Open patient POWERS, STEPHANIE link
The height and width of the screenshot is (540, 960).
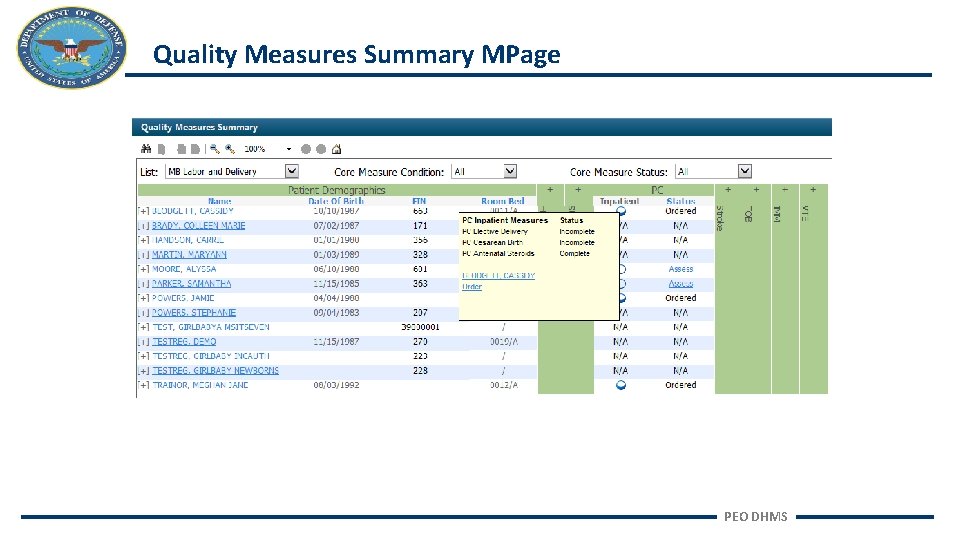(193, 312)
